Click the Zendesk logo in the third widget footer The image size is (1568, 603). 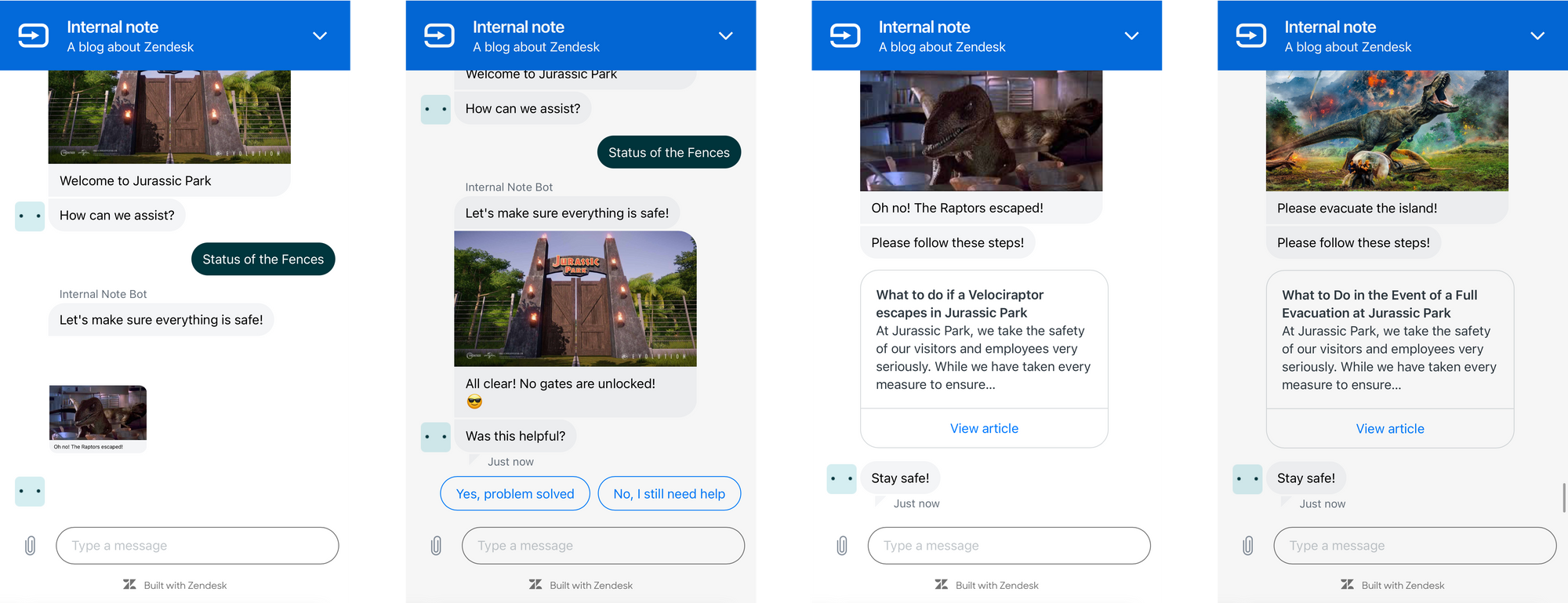[x=942, y=584]
